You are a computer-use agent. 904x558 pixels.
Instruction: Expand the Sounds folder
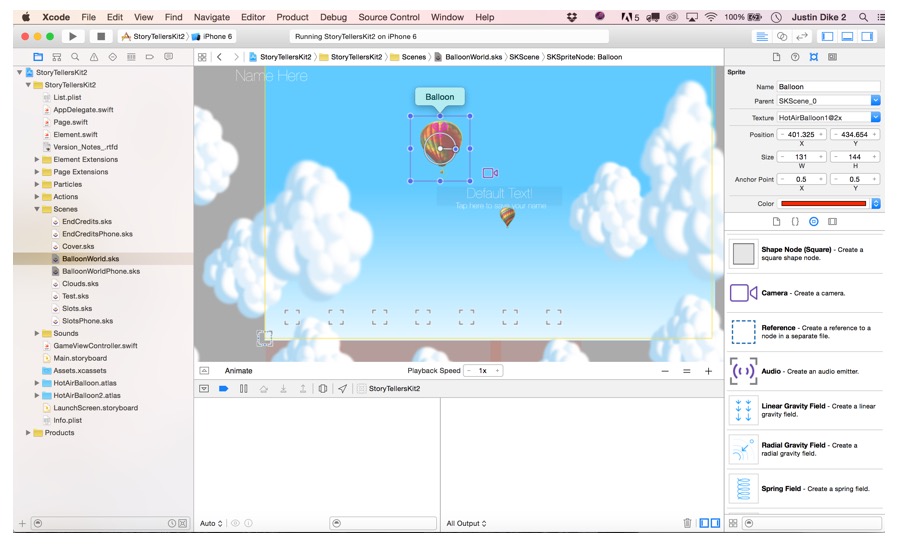(37, 333)
